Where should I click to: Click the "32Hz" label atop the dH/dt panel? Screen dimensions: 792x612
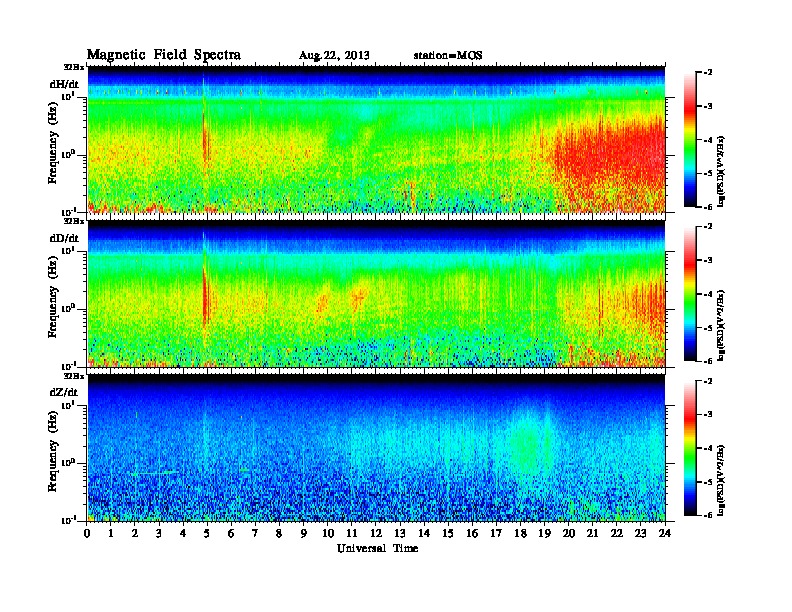74,67
